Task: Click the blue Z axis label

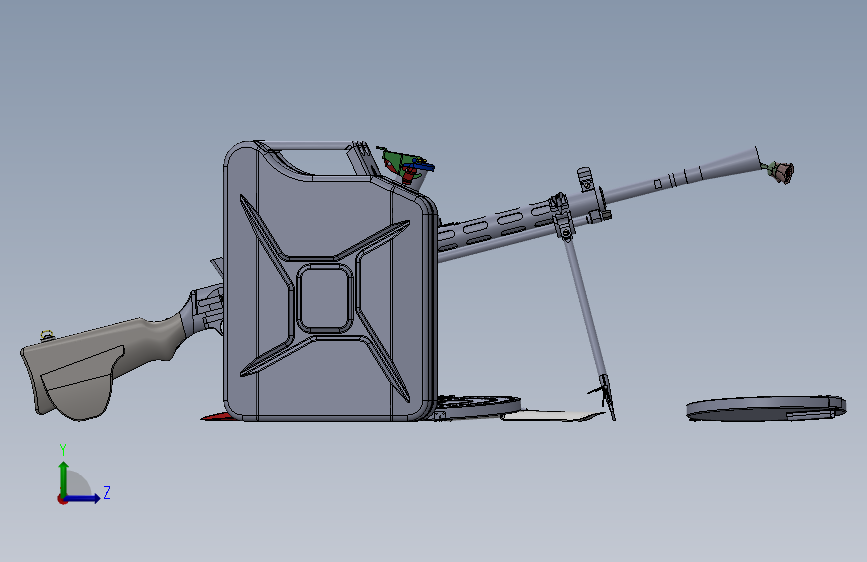Action: 107,492
